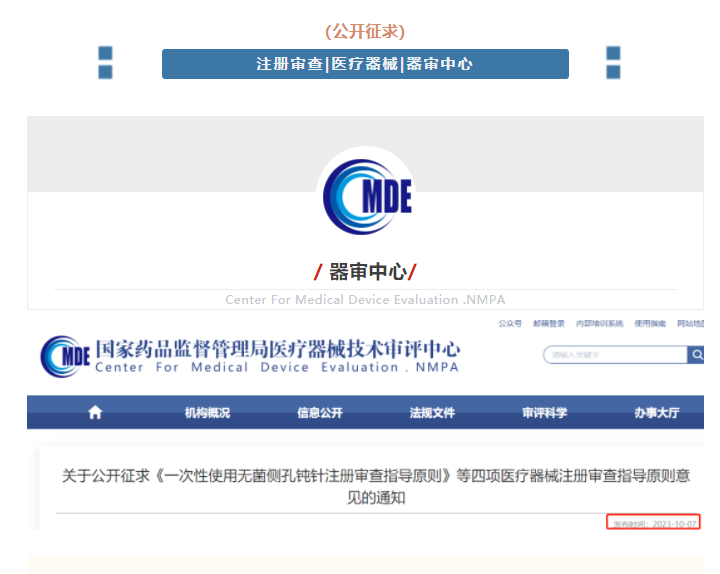
Task: Open the 内部培训系统 link
Action: click(600, 323)
